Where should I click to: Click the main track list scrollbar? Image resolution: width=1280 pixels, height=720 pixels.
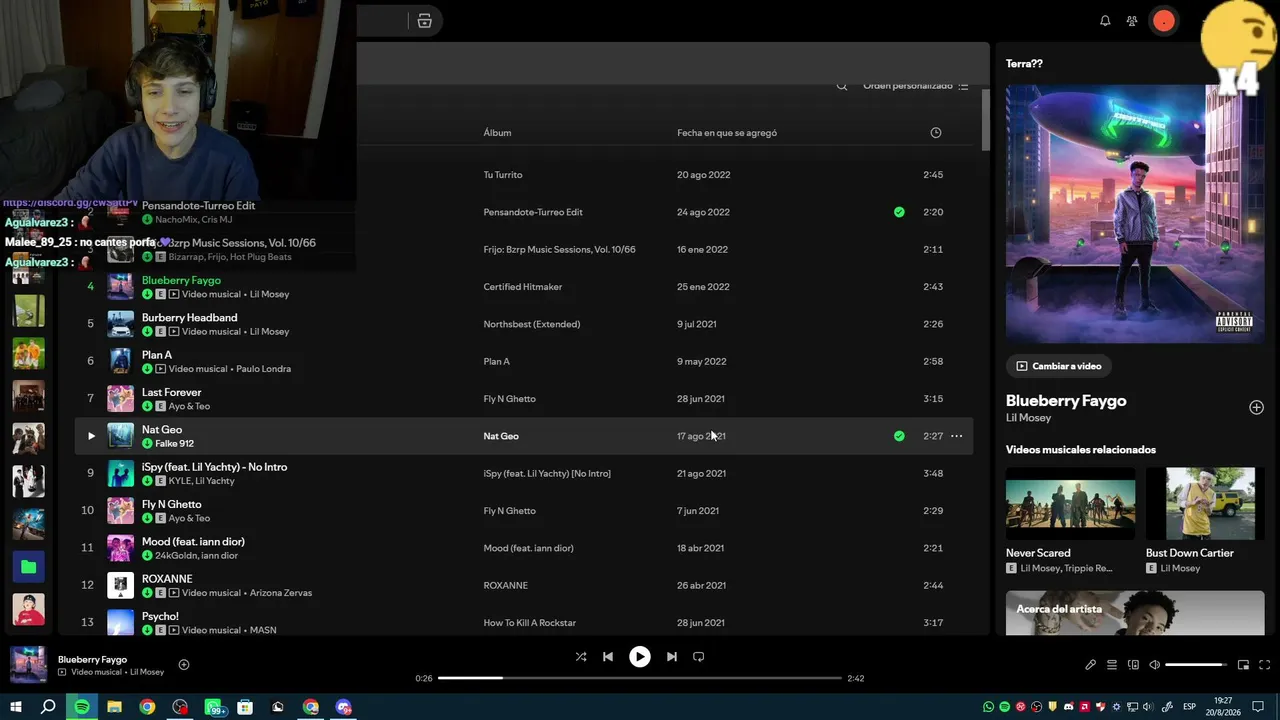coord(985,120)
